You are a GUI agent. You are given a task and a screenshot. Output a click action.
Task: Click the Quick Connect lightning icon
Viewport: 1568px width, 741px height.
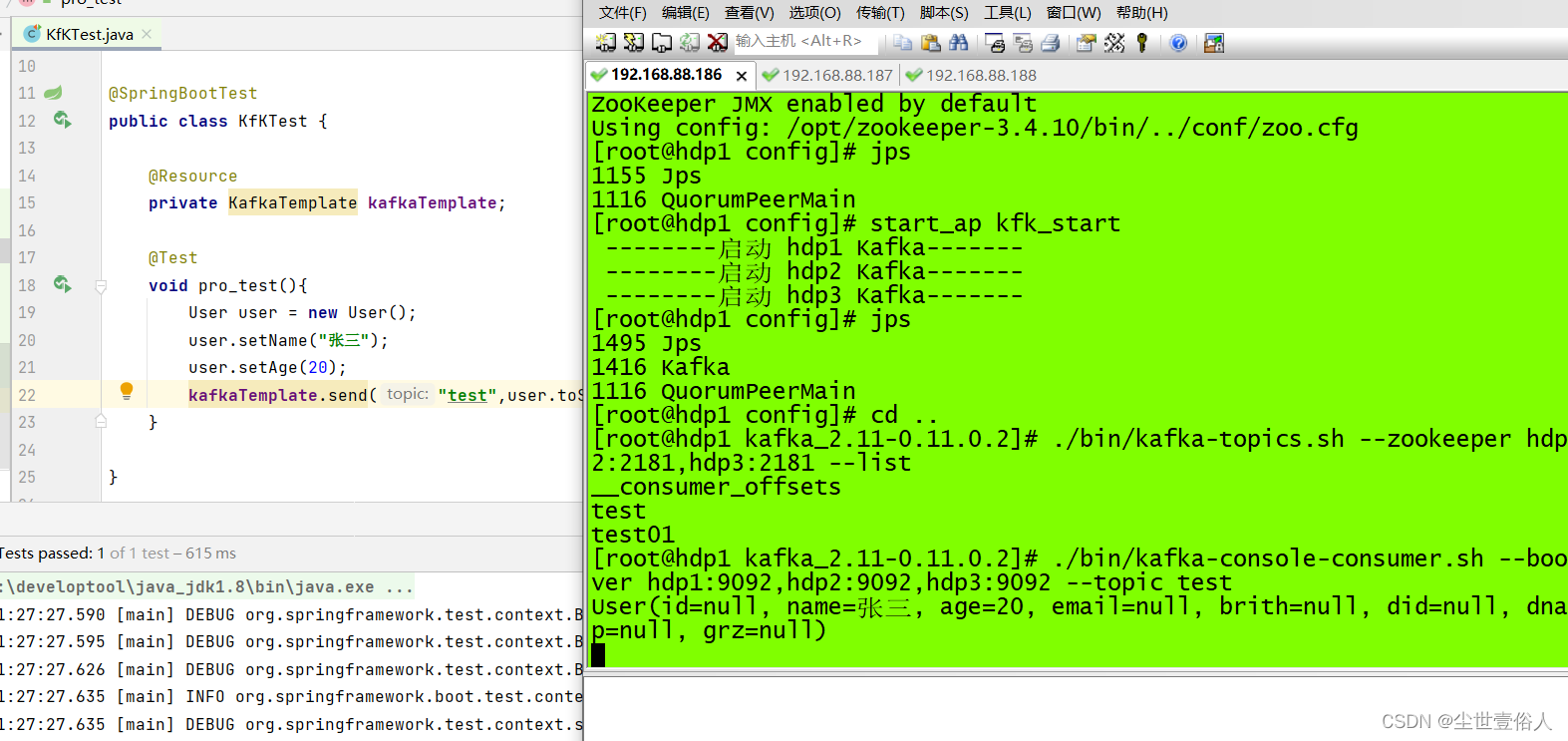pyautogui.click(x=633, y=42)
